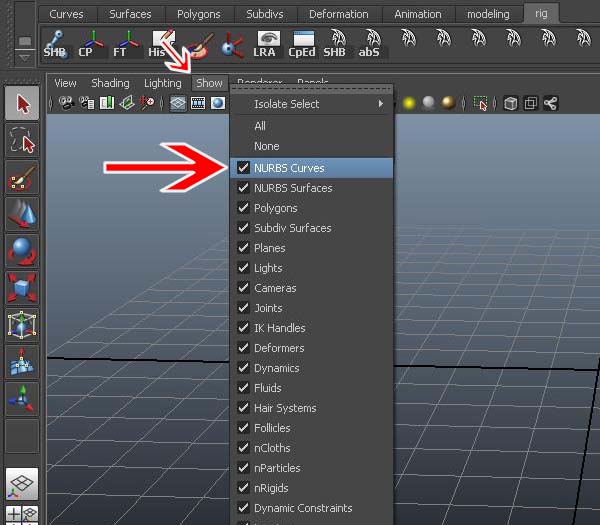Click the camera attributes panel icon
Screen dimensions: 600x525
pyautogui.click(x=87, y=103)
